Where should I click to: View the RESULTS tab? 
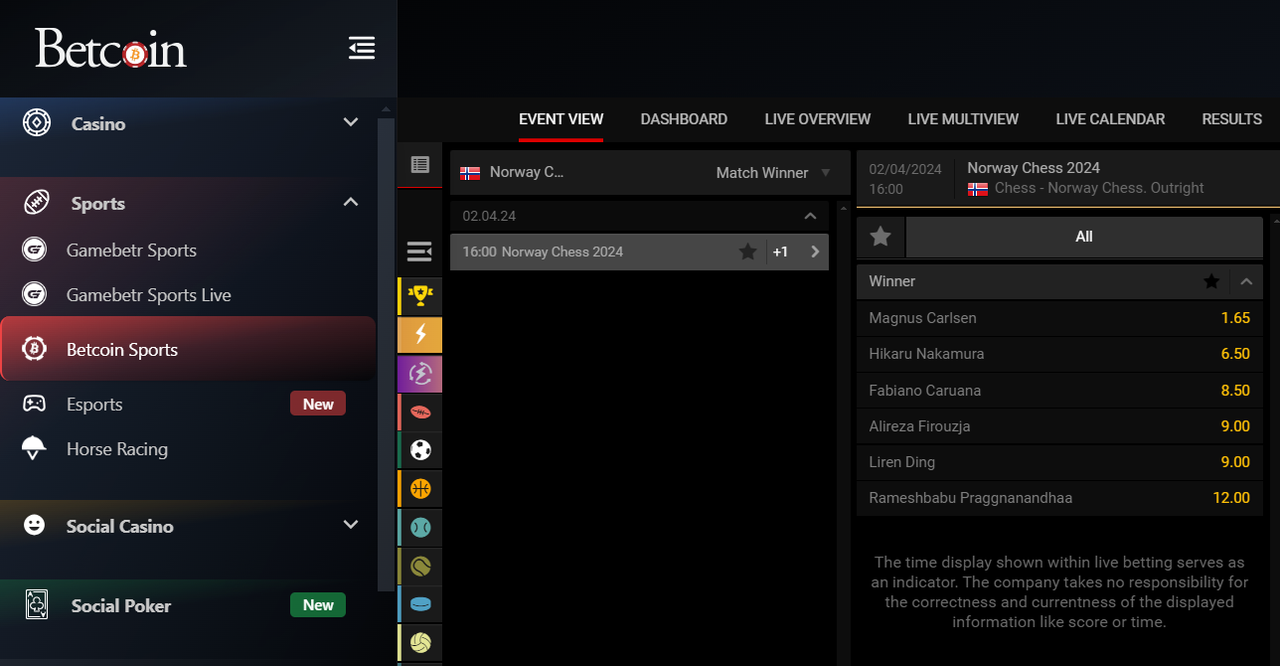(1232, 119)
